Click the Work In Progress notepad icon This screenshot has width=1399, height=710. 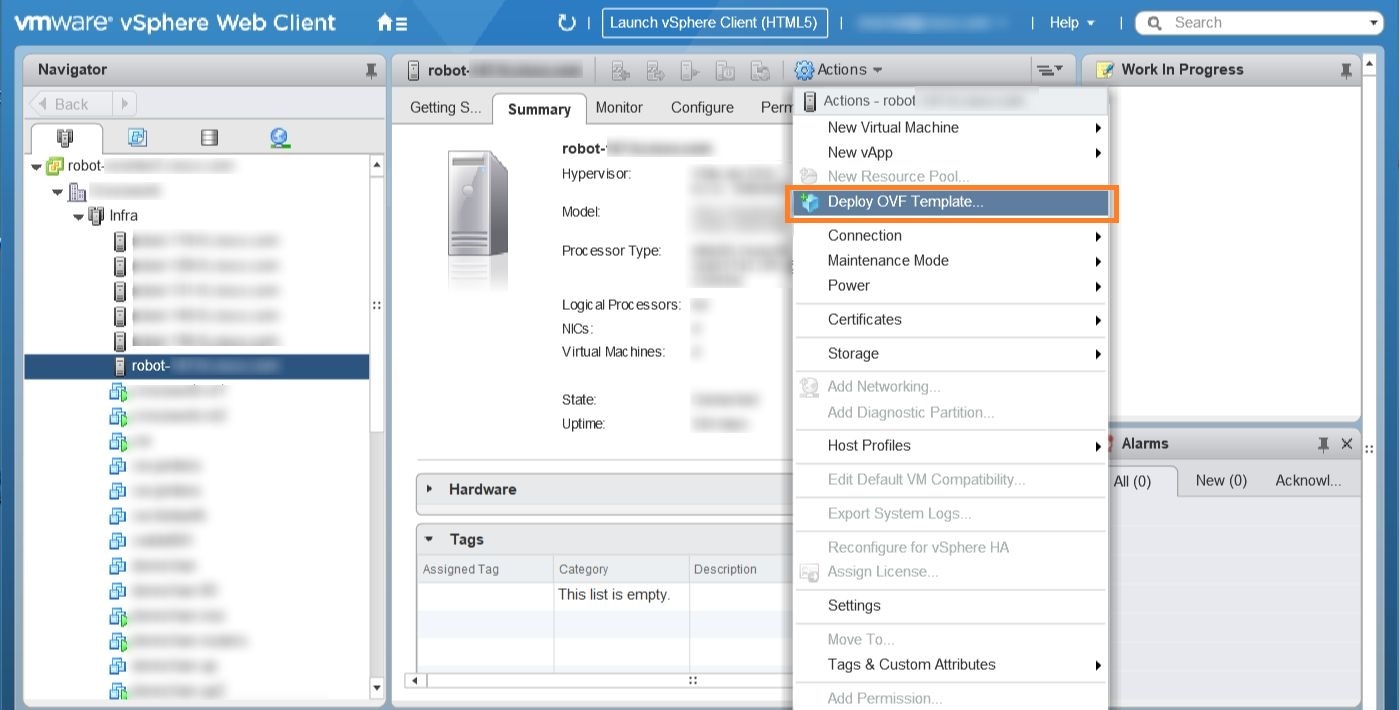click(x=1105, y=70)
